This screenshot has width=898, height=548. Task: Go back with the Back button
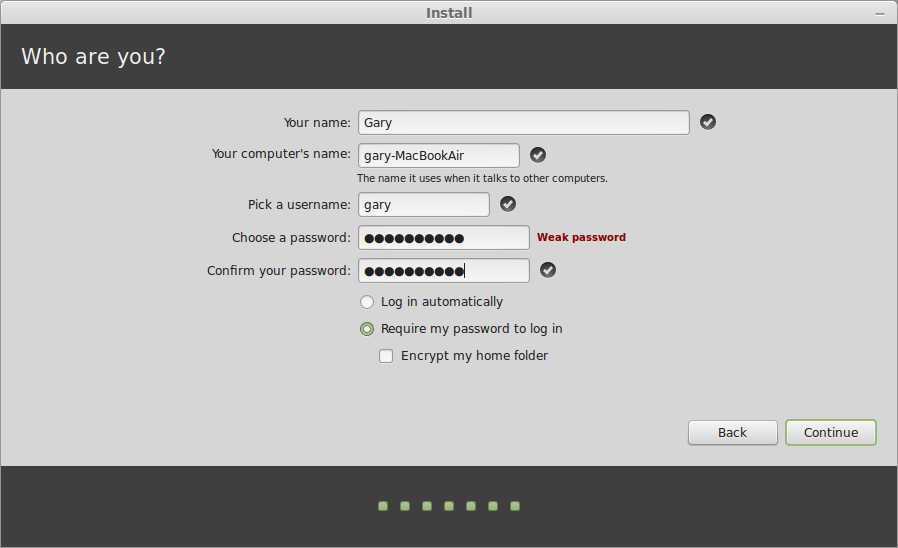732,432
